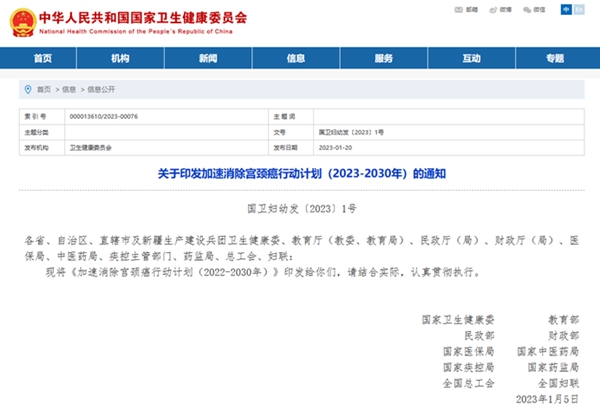The width and height of the screenshot is (600, 417).
Task: Click the notice headline about 消除宫颈癌行动计划
Action: click(300, 173)
